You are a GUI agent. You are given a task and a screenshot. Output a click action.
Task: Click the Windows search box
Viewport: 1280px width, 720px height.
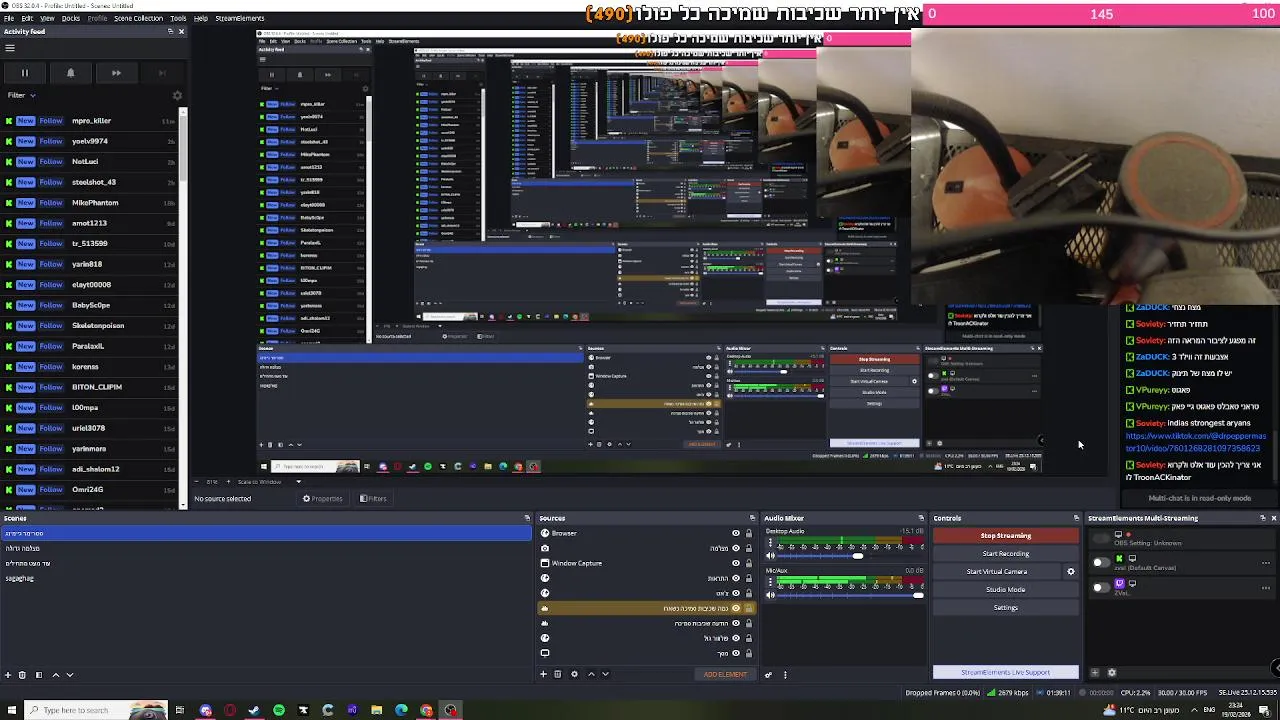tap(95, 710)
